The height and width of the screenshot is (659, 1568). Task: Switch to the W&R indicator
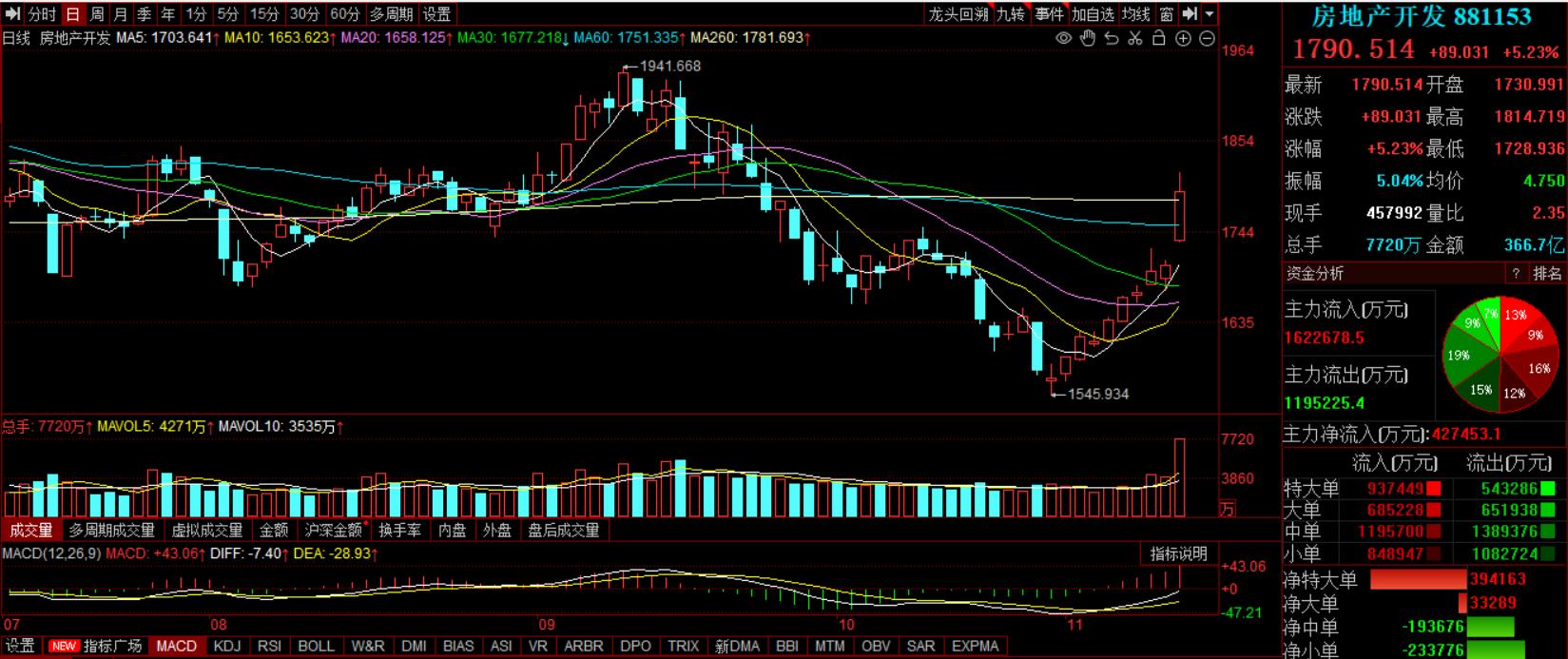(x=368, y=646)
